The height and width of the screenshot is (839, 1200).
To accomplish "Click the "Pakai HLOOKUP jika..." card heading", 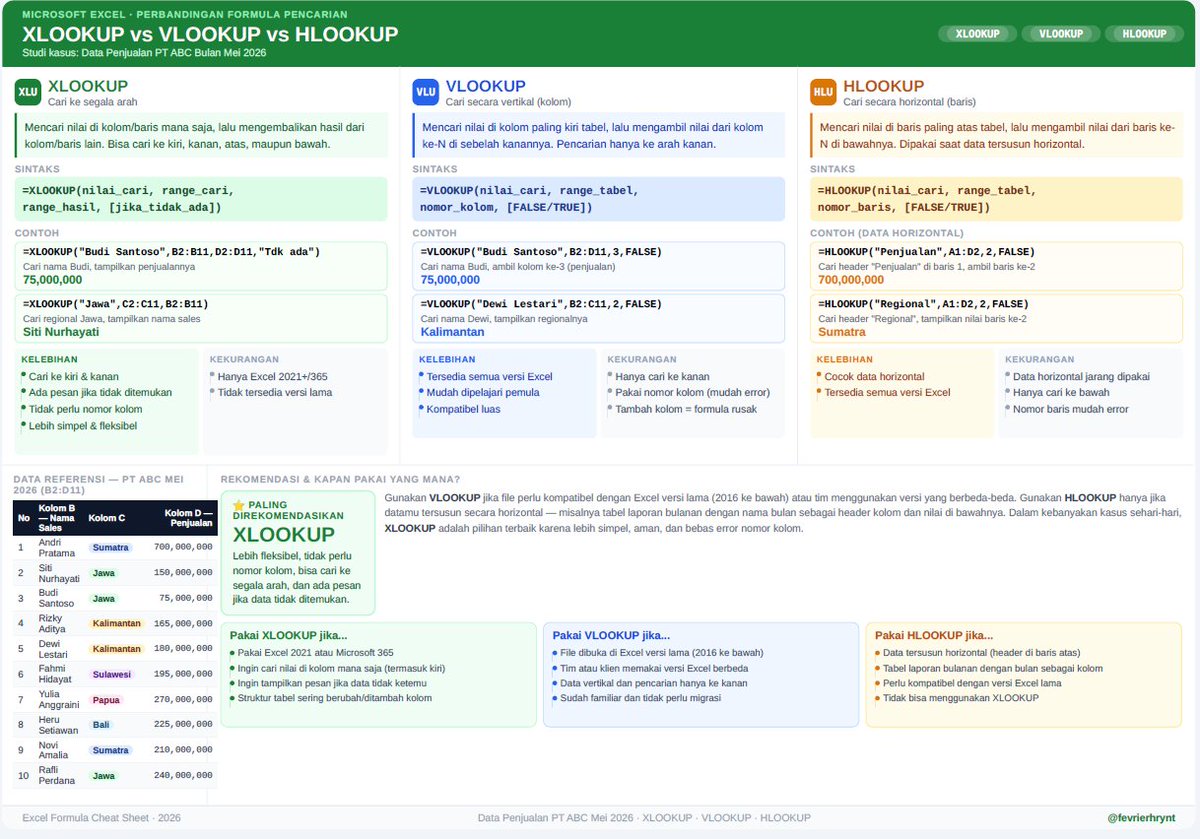I will coord(934,635).
